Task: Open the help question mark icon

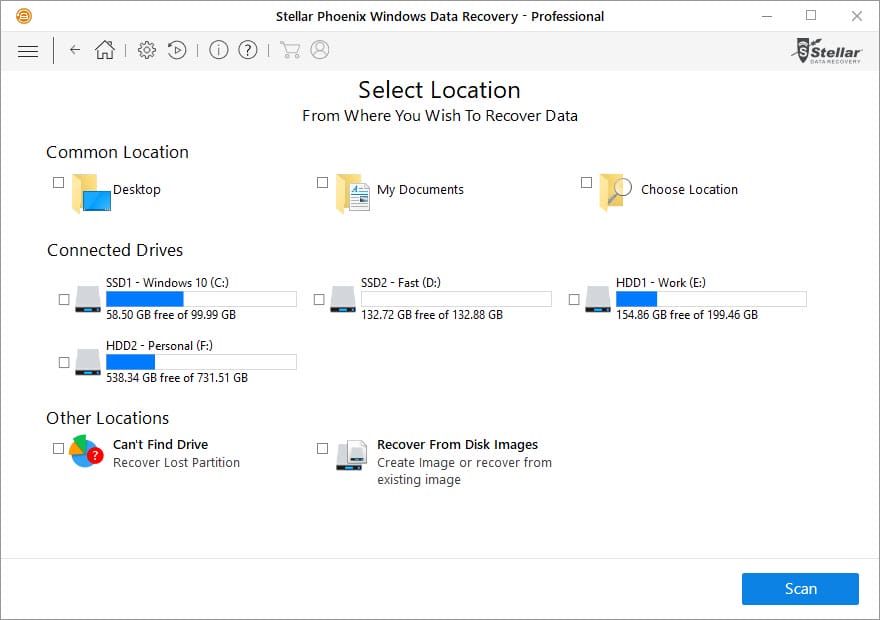Action: 248,50
